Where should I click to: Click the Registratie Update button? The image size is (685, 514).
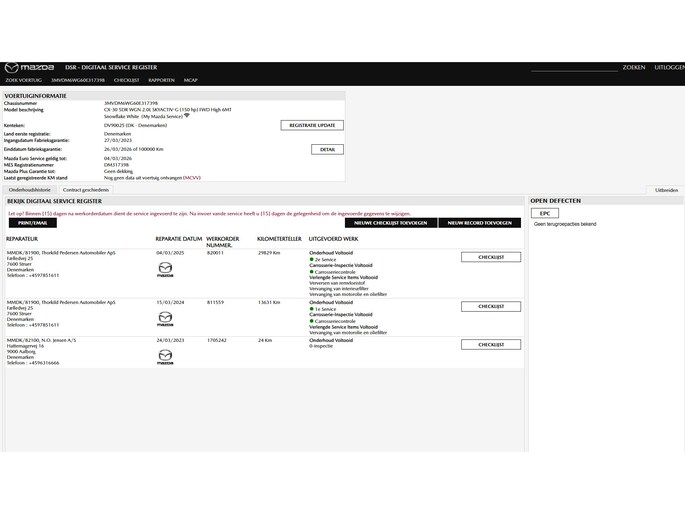click(311, 126)
